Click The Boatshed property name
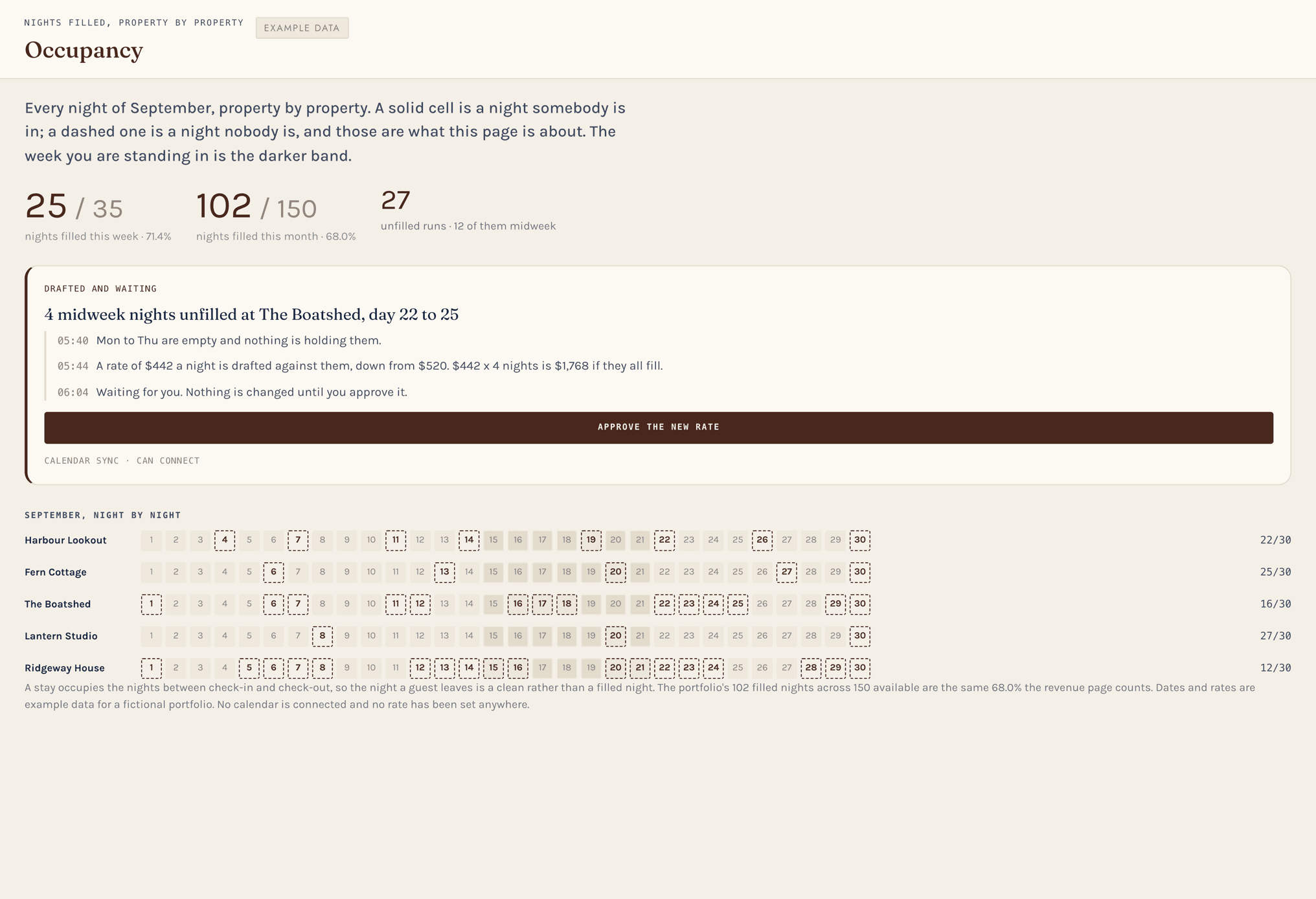 pos(58,604)
